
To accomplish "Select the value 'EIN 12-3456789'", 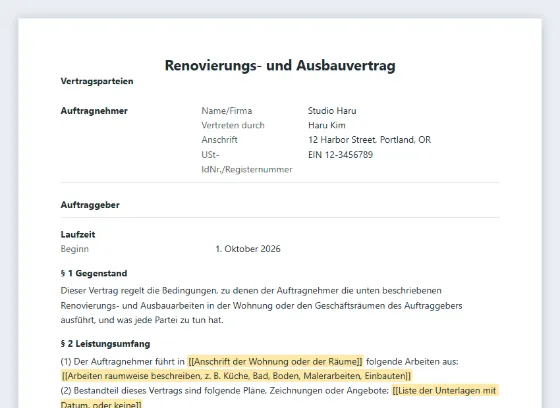I will pyautogui.click(x=340, y=155).
